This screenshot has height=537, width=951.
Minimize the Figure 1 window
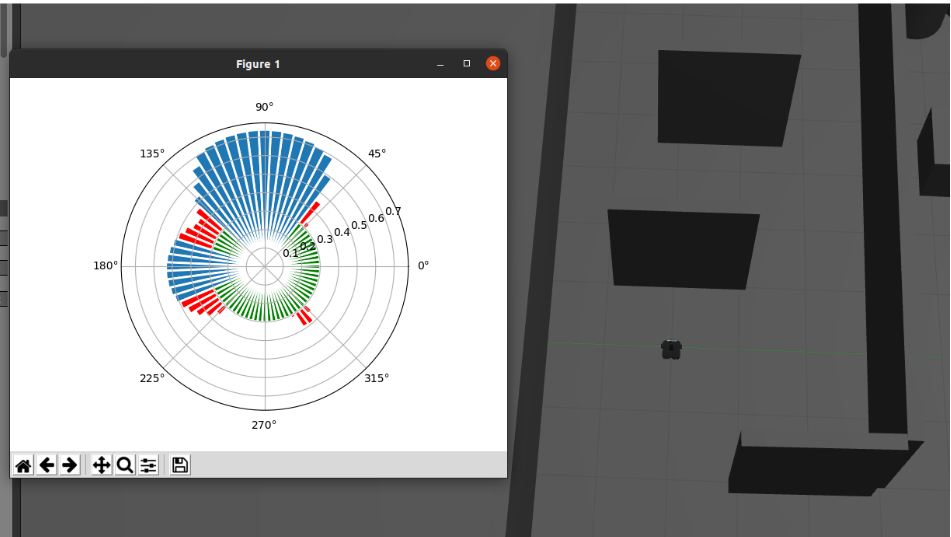440,64
